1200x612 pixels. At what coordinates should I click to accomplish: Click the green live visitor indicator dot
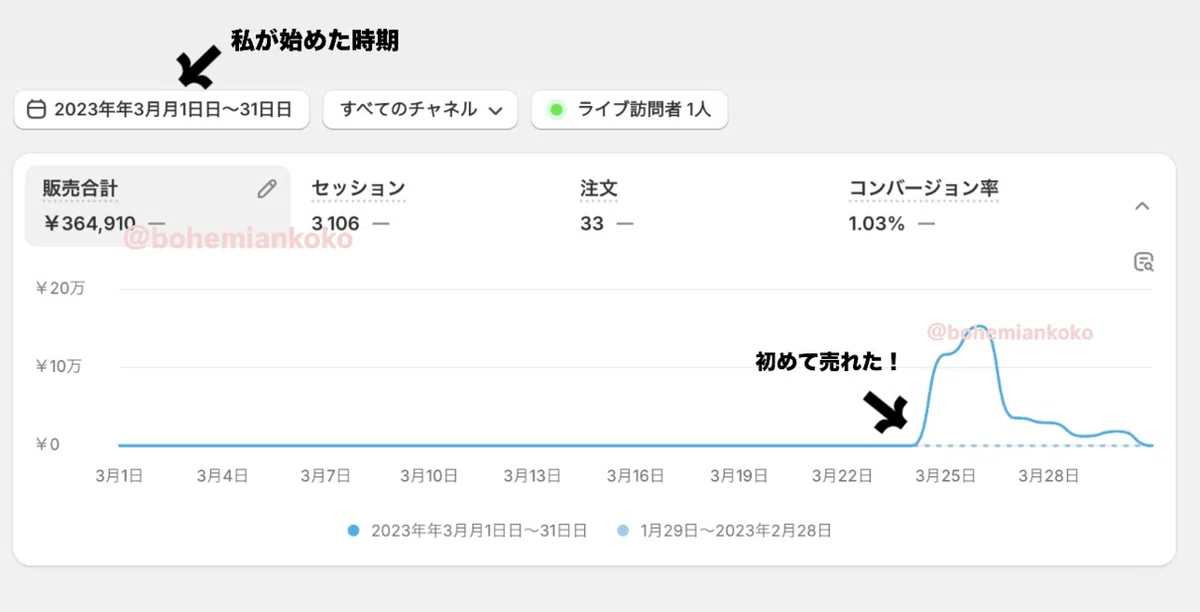pyautogui.click(x=557, y=110)
